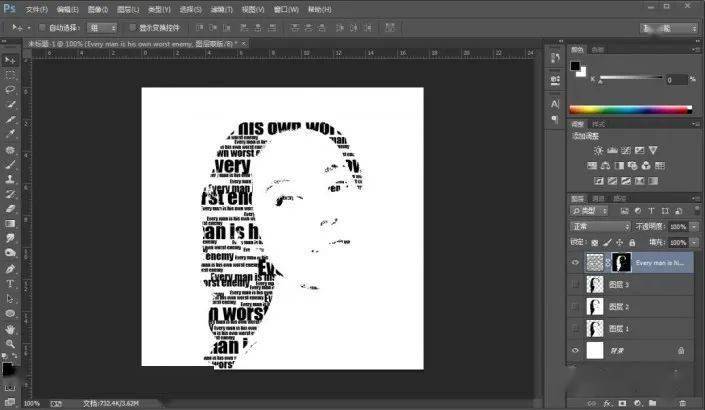
Task: Select the Horizontal Type tool
Action: coord(10,284)
